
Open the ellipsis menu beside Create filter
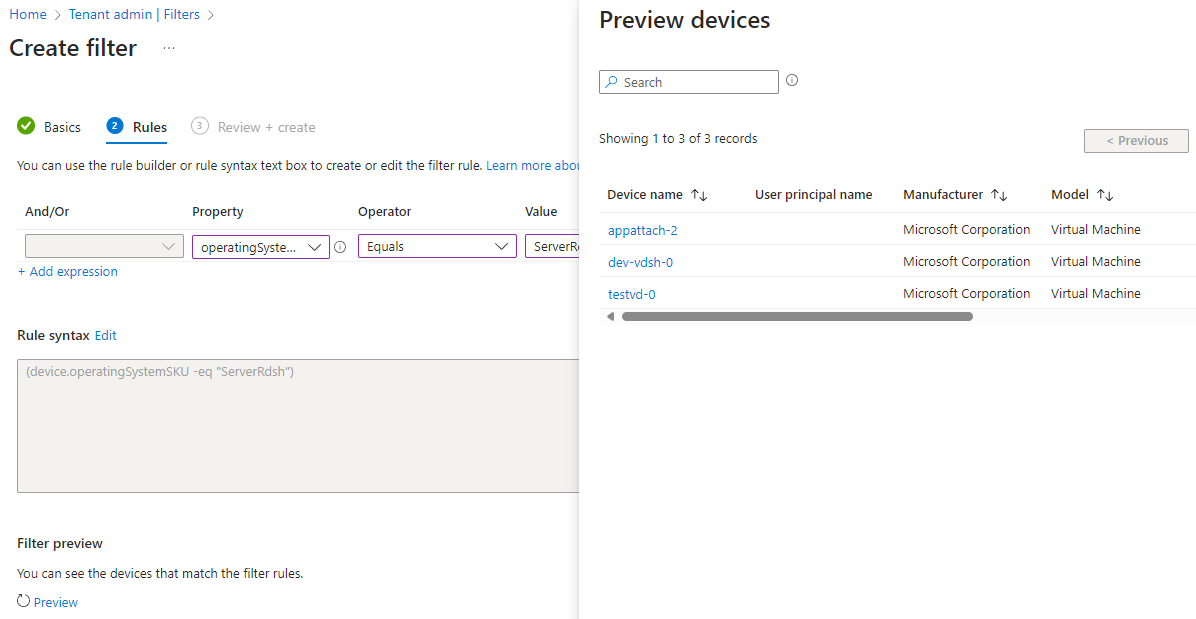click(168, 47)
